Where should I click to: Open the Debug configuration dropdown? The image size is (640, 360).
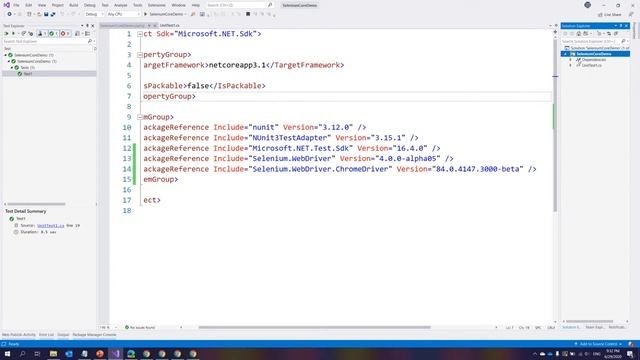click(94, 14)
